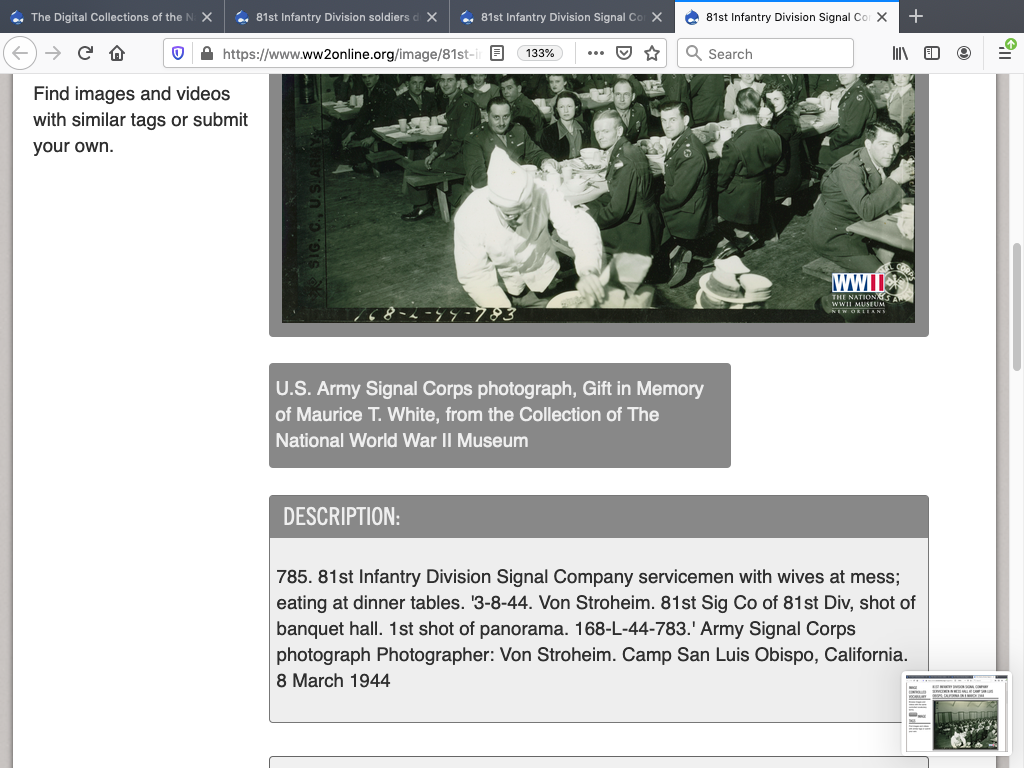Switch to 81st Infantry Division soldiers tab
This screenshot has height=768, width=1024.
[x=330, y=17]
